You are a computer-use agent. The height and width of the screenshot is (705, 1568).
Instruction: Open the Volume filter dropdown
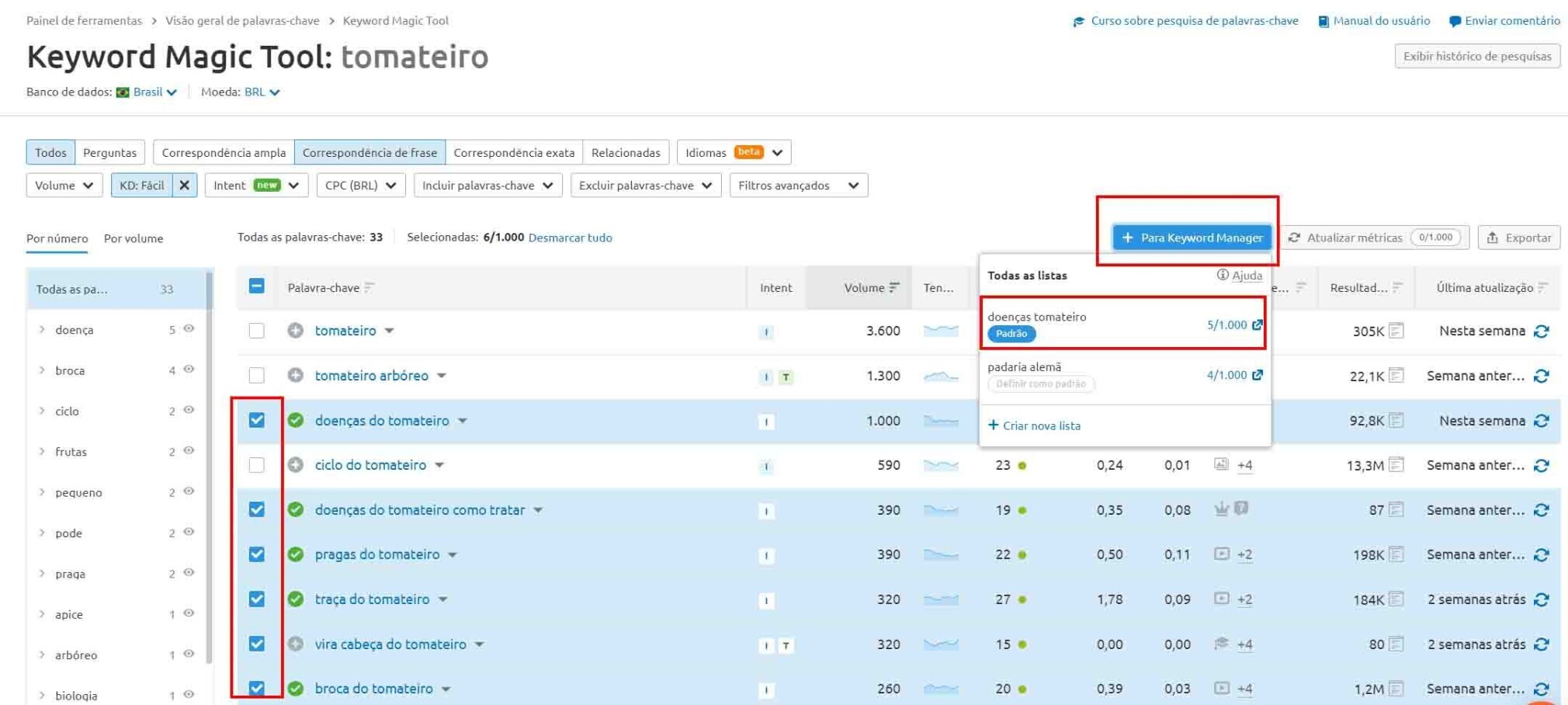(x=64, y=186)
